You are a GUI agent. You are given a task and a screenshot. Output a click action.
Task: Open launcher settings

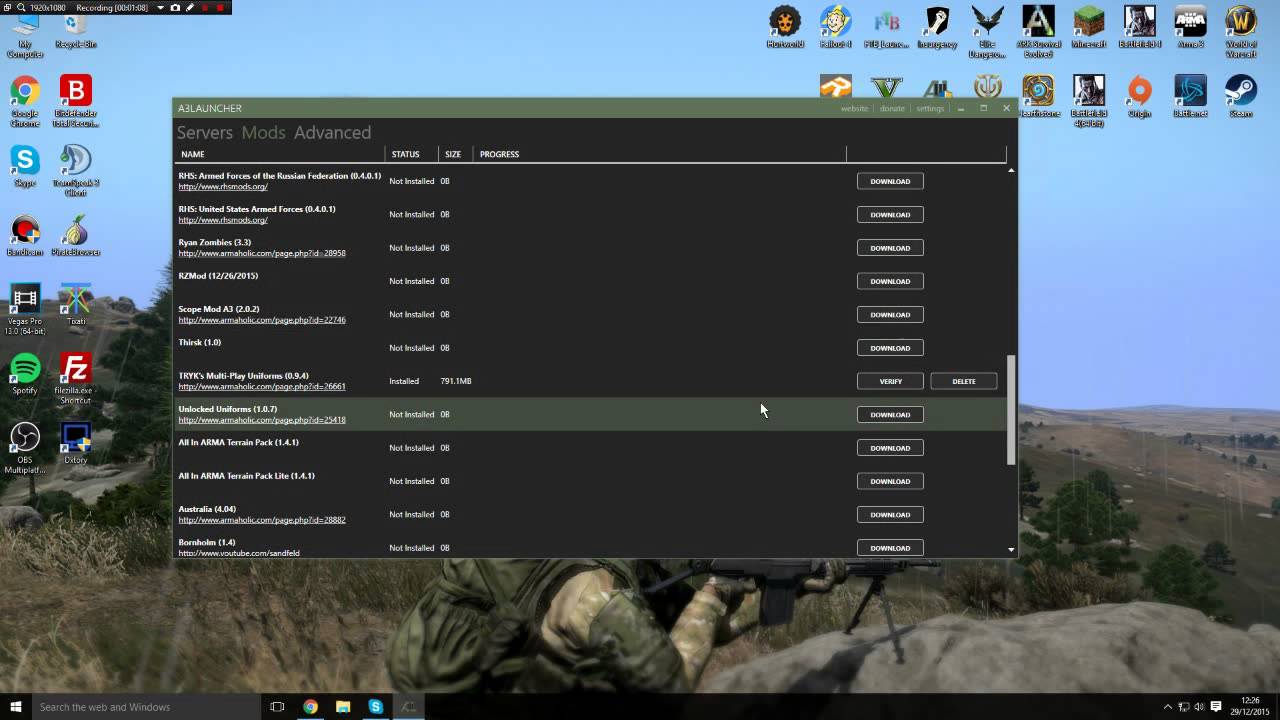pyautogui.click(x=930, y=108)
